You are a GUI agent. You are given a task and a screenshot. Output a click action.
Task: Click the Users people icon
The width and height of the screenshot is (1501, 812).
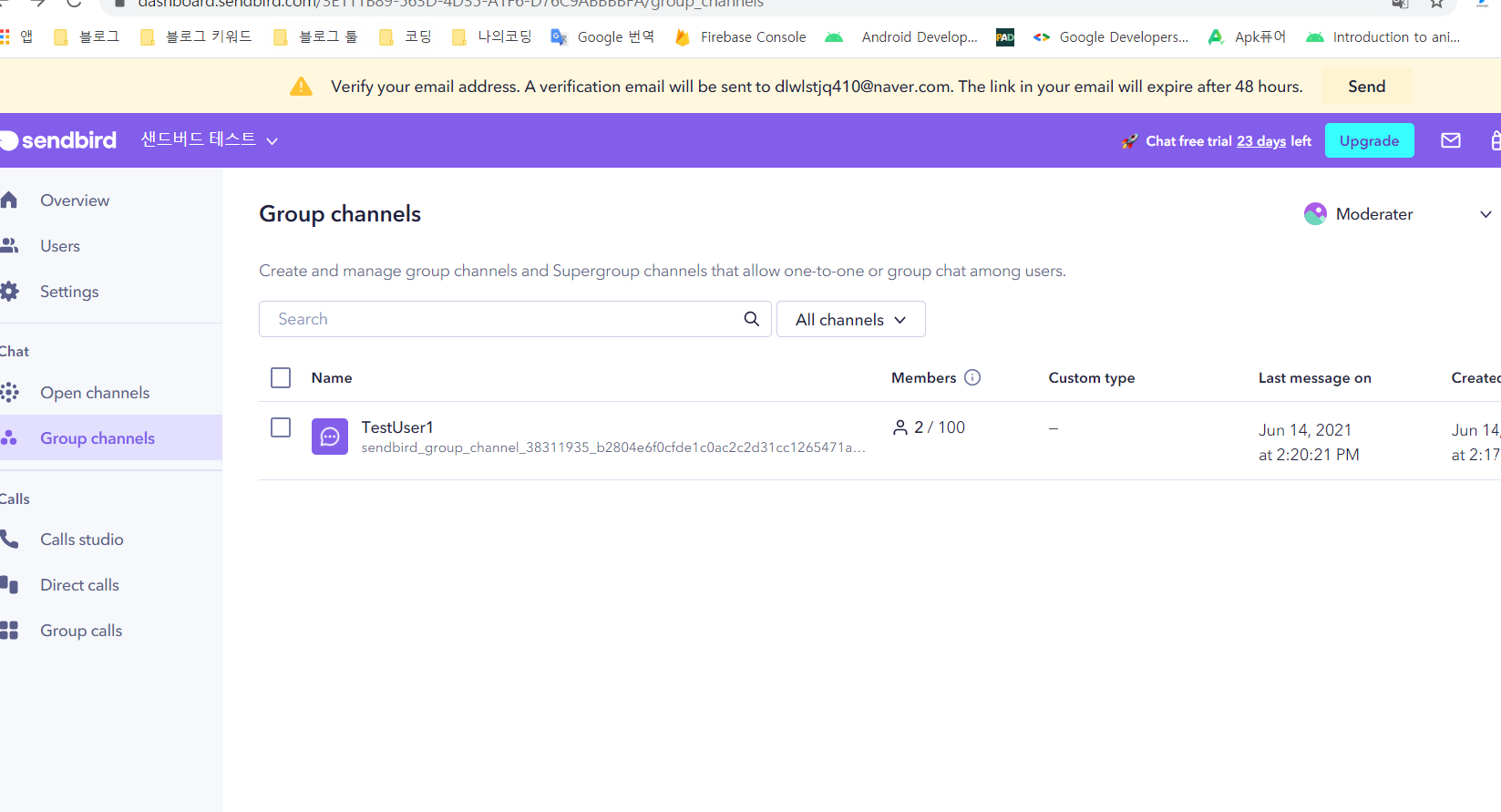pos(9,245)
